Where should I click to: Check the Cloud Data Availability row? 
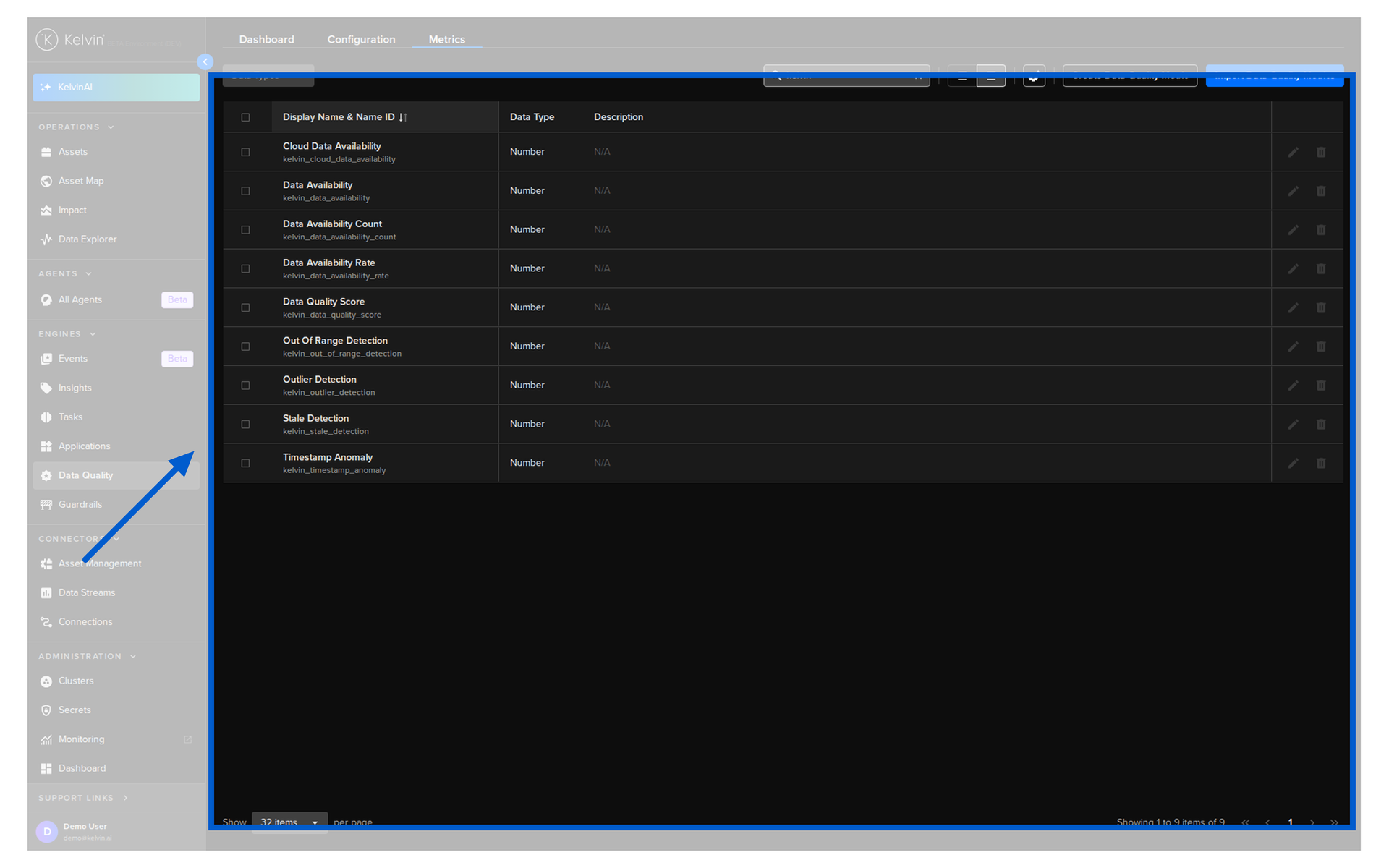(x=245, y=152)
